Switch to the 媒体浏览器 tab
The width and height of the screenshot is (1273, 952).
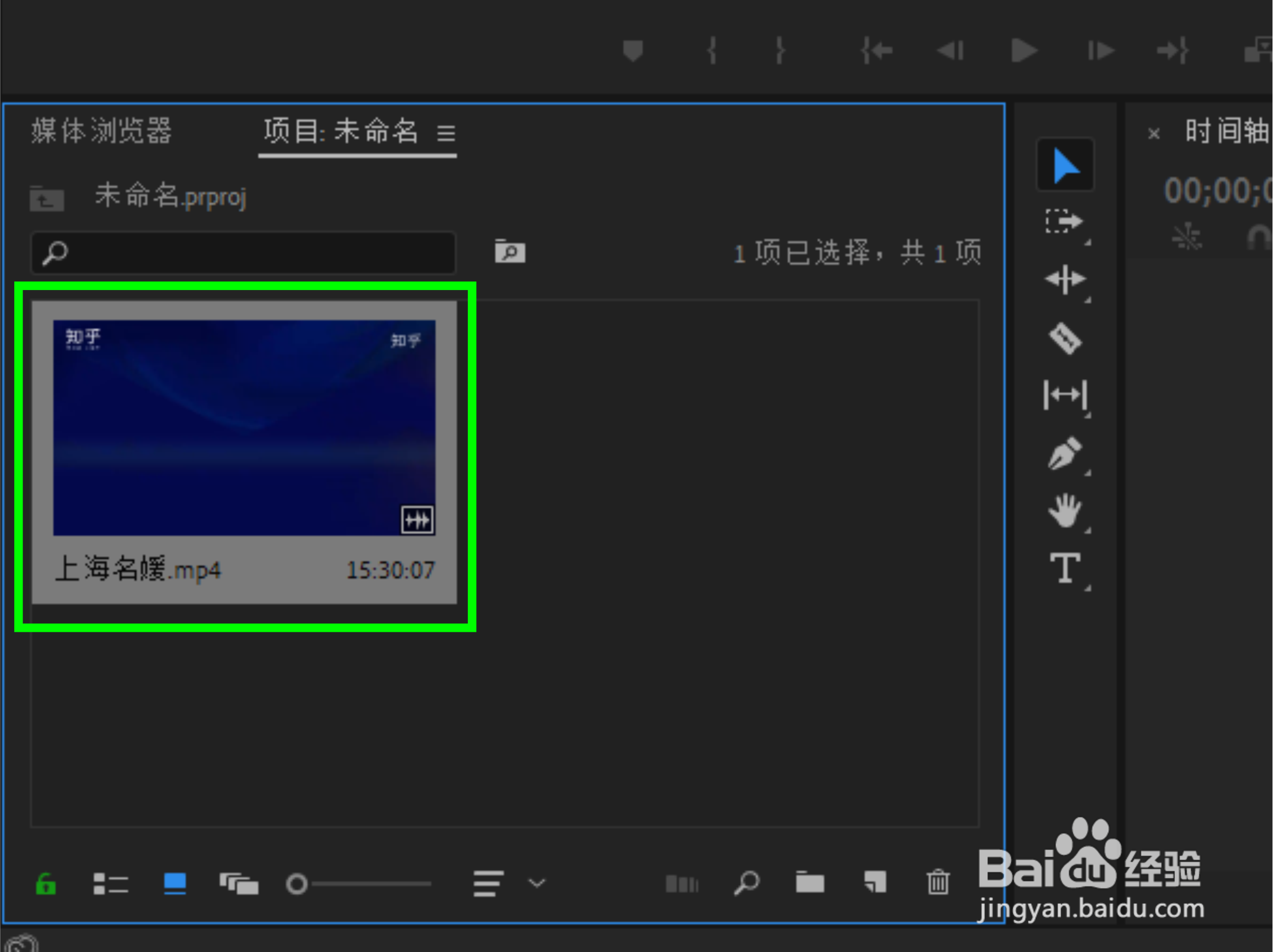tap(101, 131)
